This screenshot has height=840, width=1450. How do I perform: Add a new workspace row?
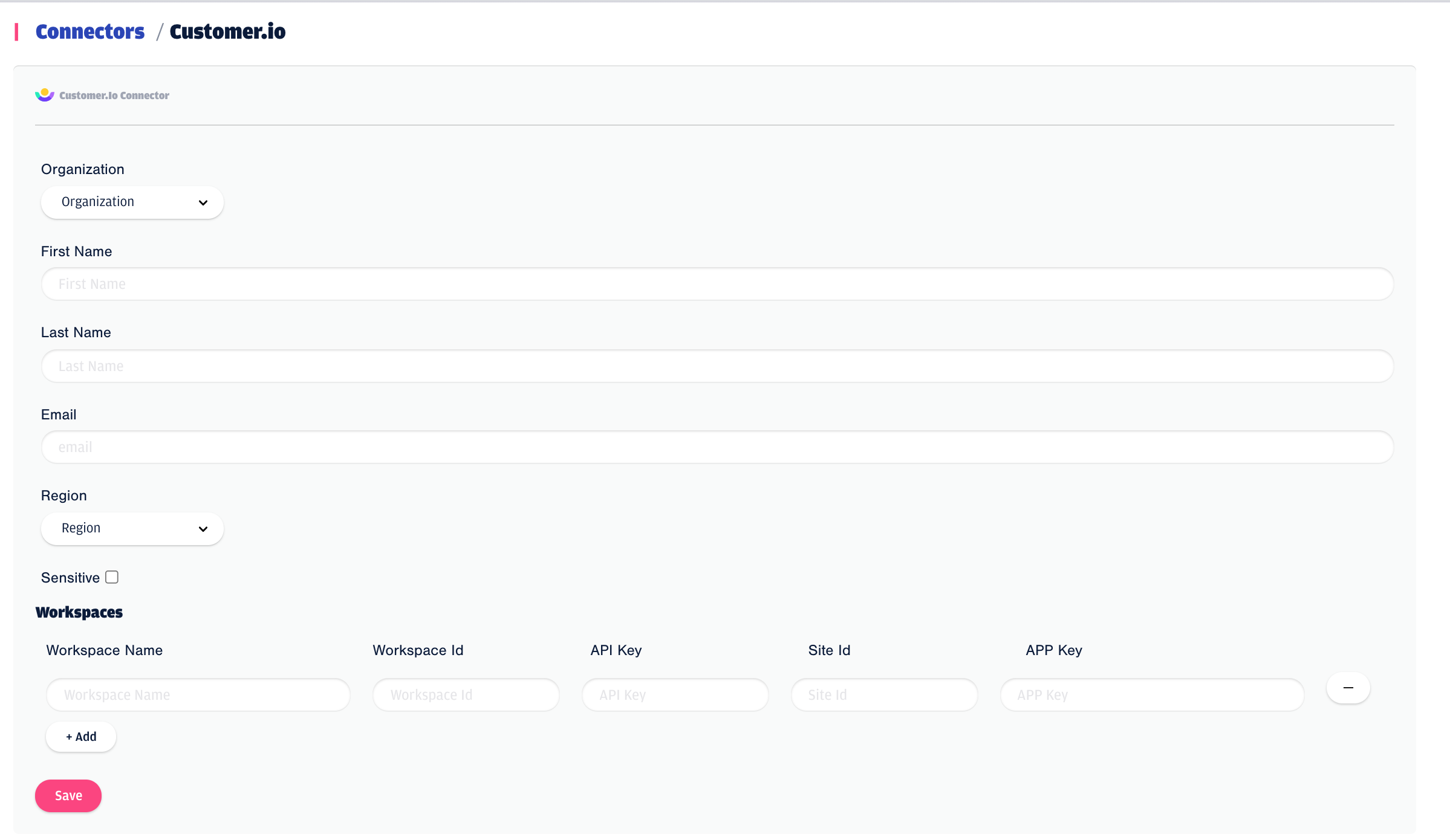(81, 737)
